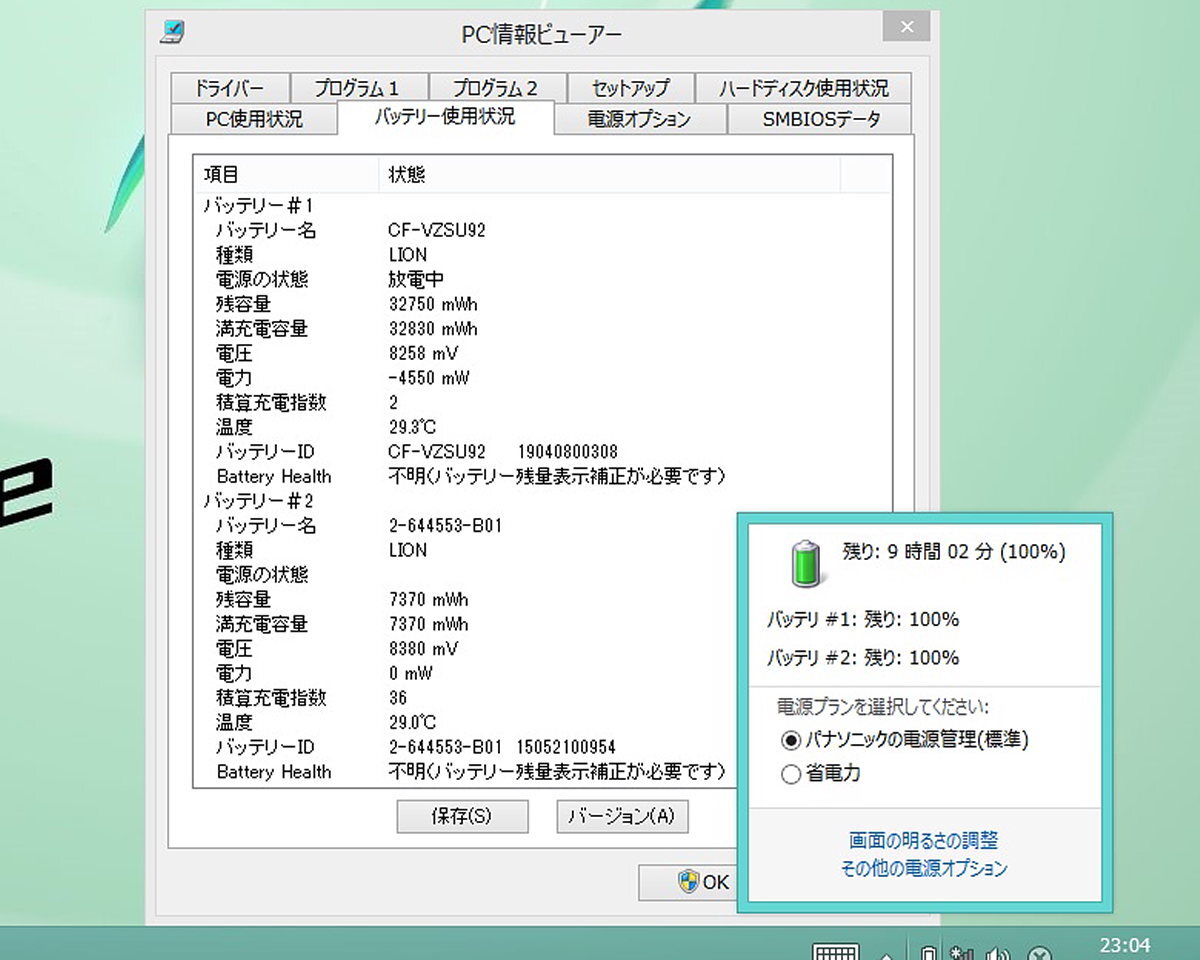This screenshot has width=1200, height=960.
Task: Open the ハードディスク使用状況 tab
Action: [x=803, y=88]
